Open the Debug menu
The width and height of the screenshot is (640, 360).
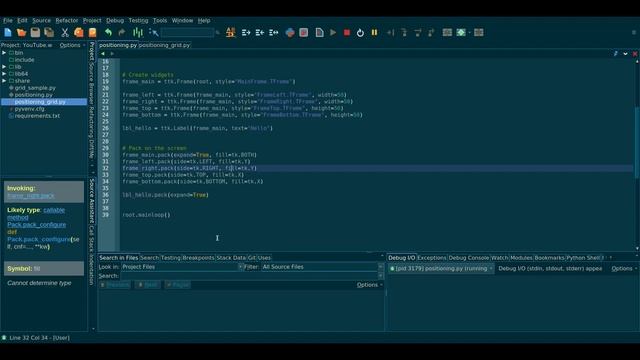point(115,20)
